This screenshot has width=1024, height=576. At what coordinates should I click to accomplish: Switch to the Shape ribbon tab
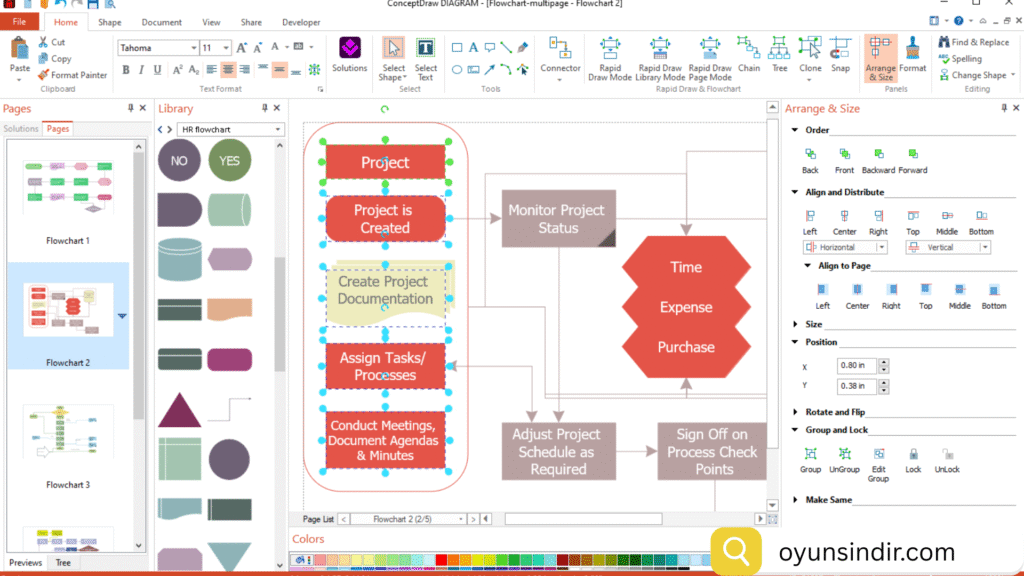[110, 22]
